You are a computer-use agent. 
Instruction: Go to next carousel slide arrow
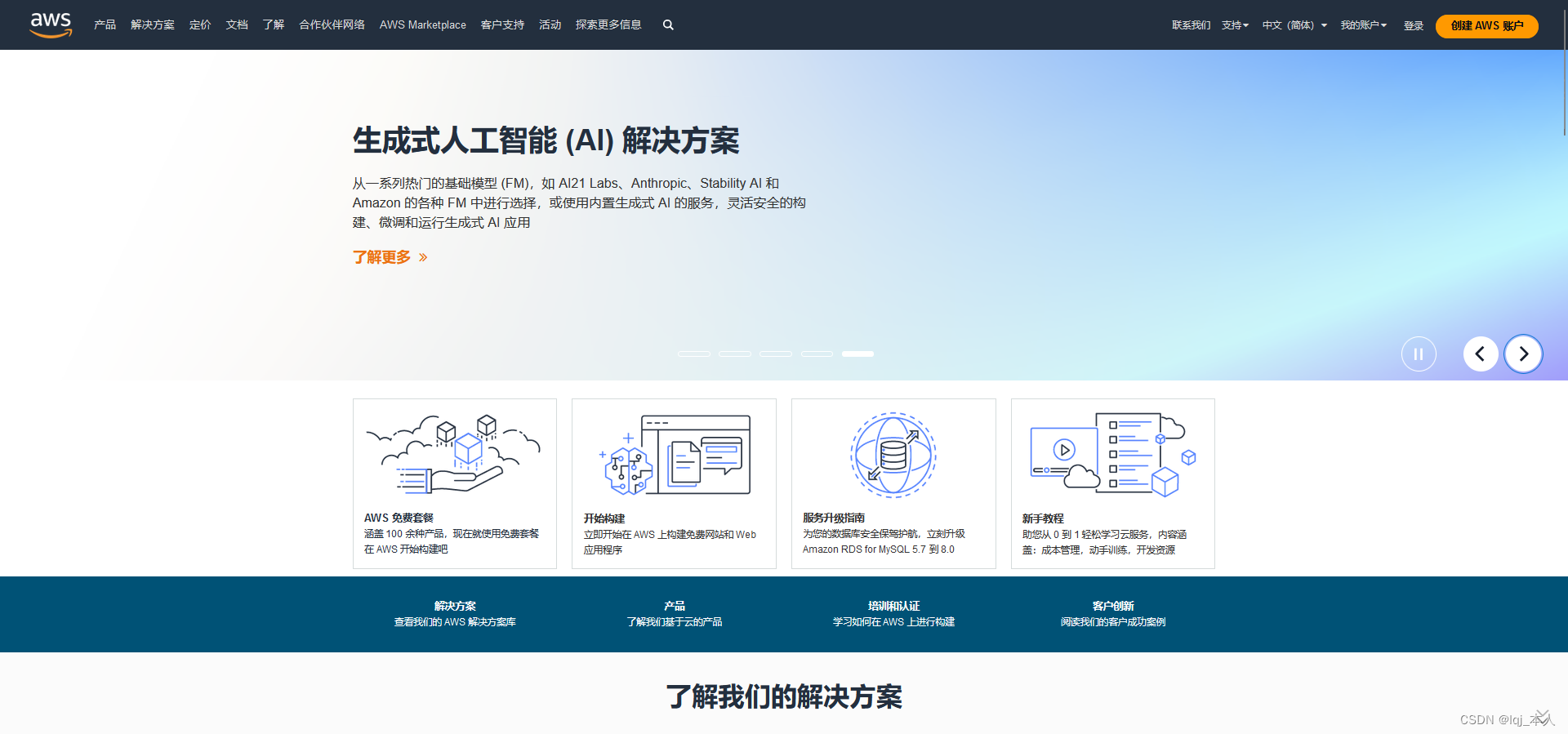[1523, 354]
